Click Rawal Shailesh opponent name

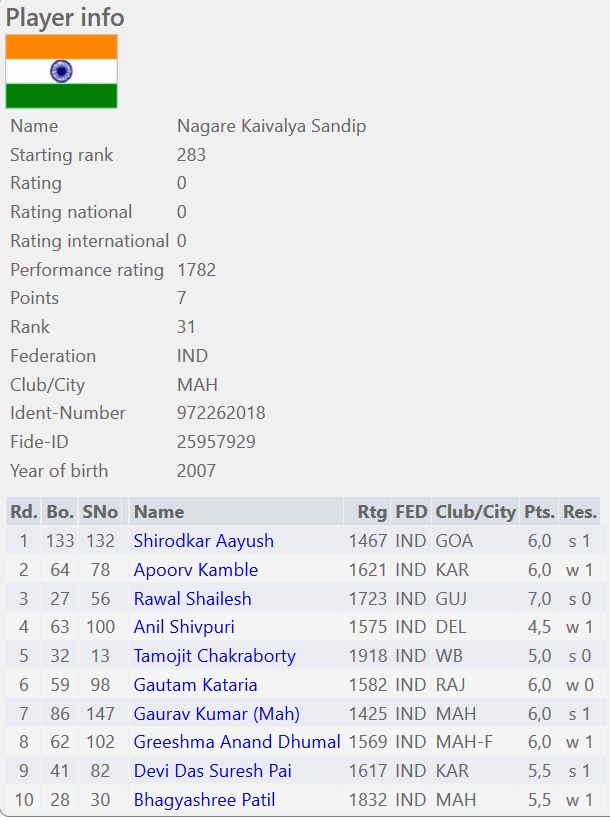(192, 599)
